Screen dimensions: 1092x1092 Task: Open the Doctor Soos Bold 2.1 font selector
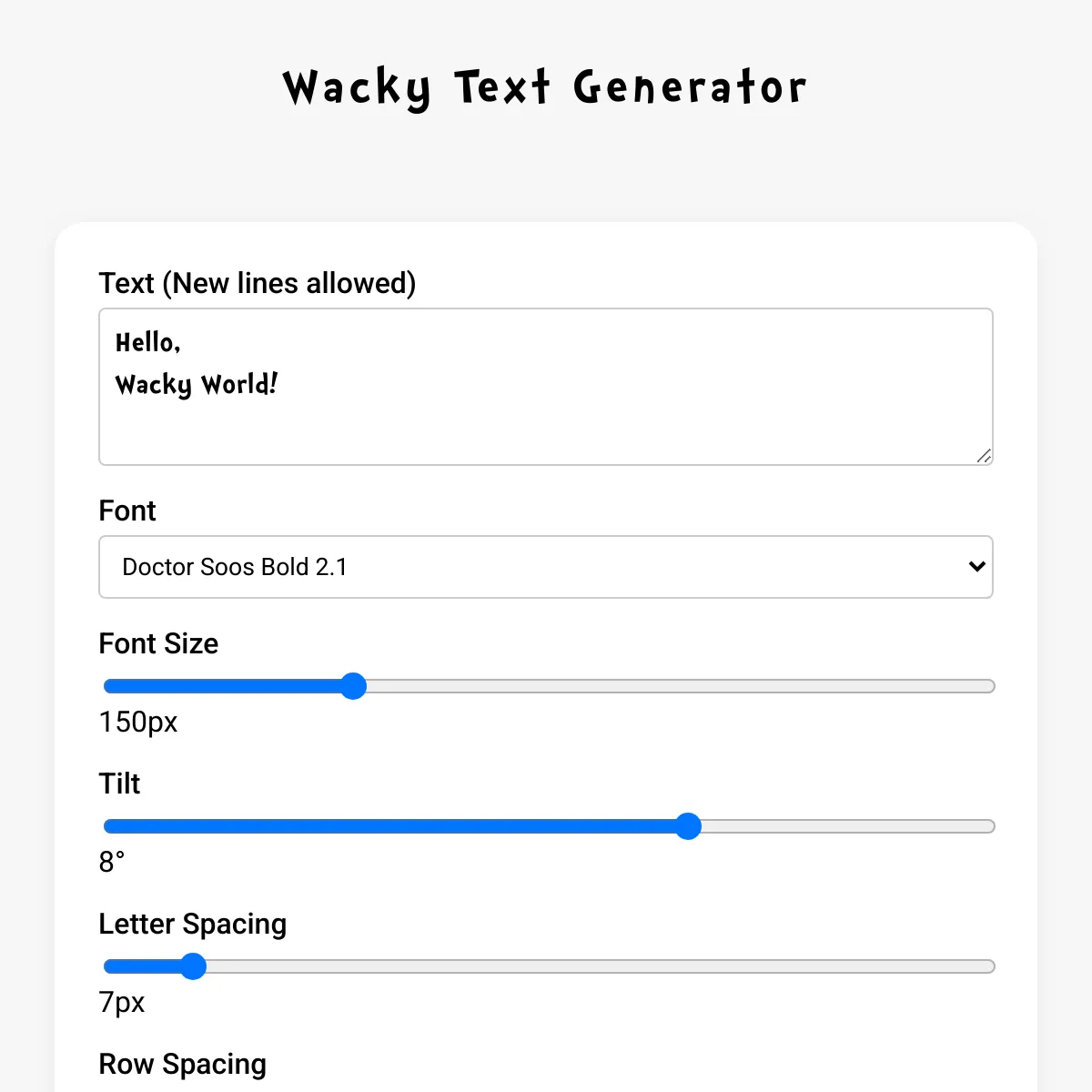(546, 567)
